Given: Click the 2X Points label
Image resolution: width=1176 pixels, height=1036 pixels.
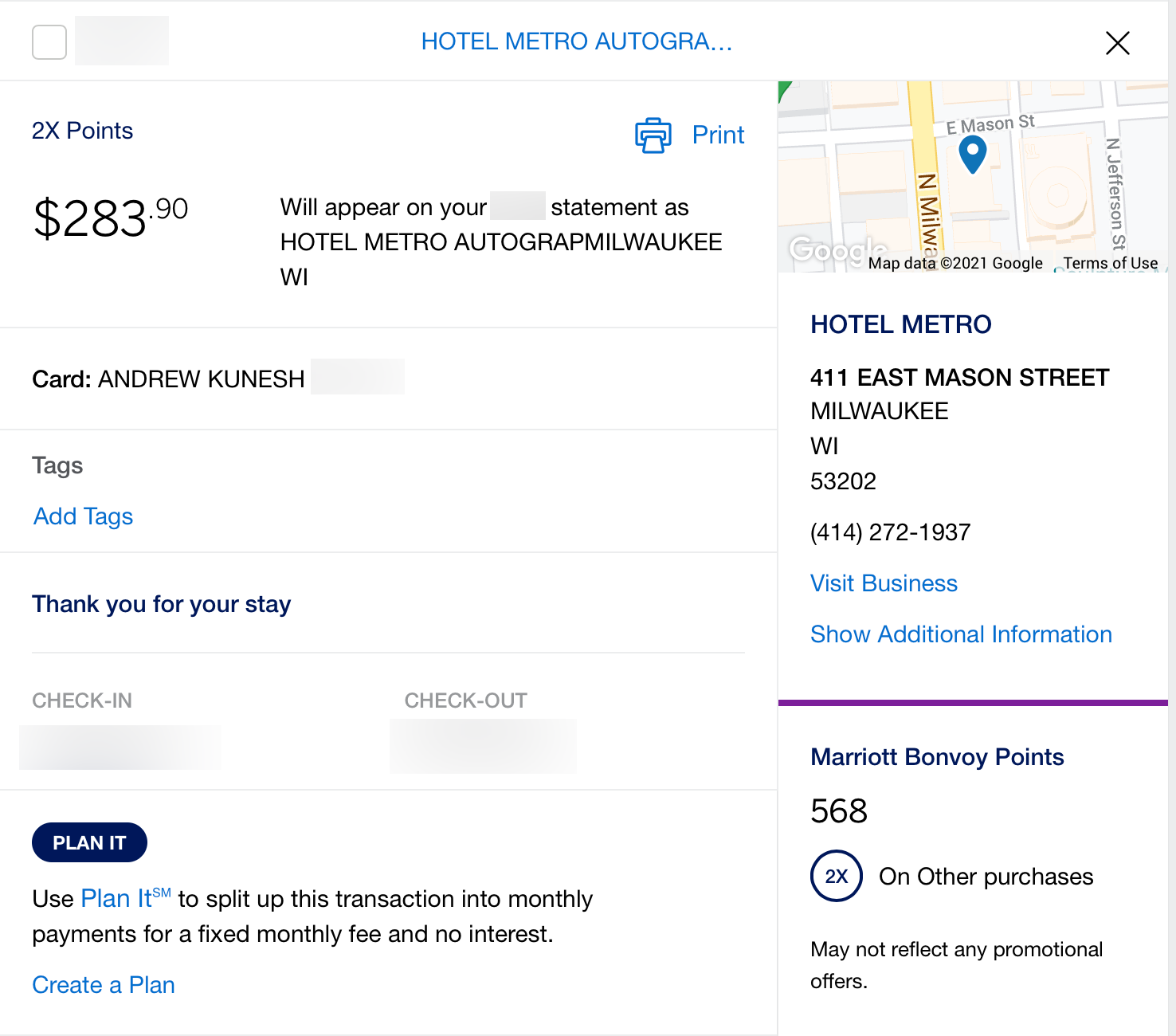Looking at the screenshot, I should point(82,130).
